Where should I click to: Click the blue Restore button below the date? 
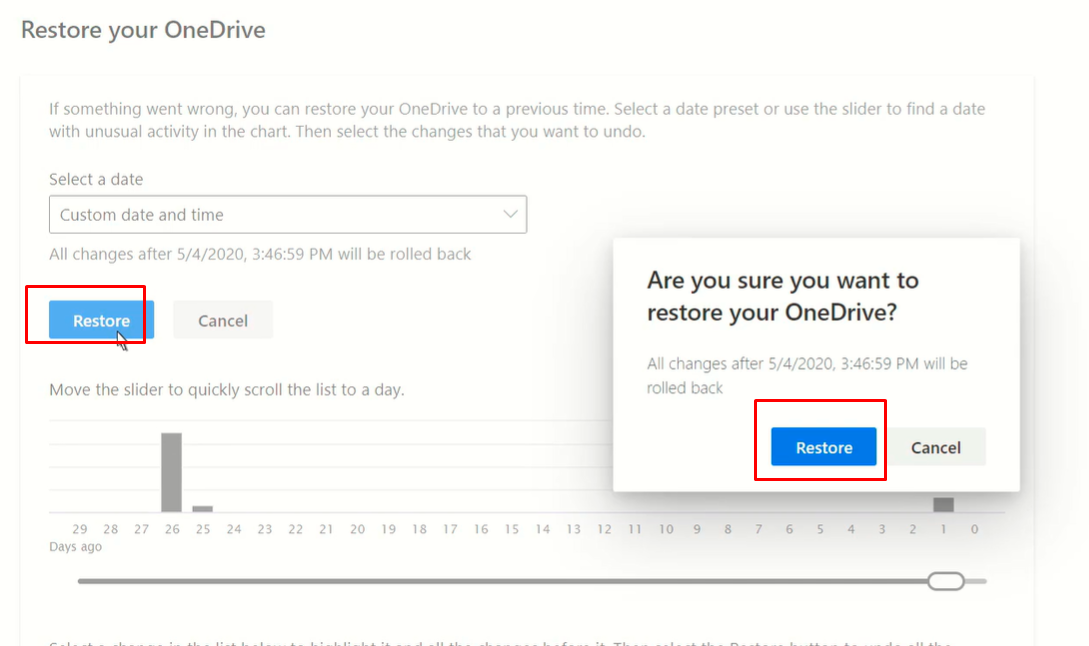coord(101,320)
